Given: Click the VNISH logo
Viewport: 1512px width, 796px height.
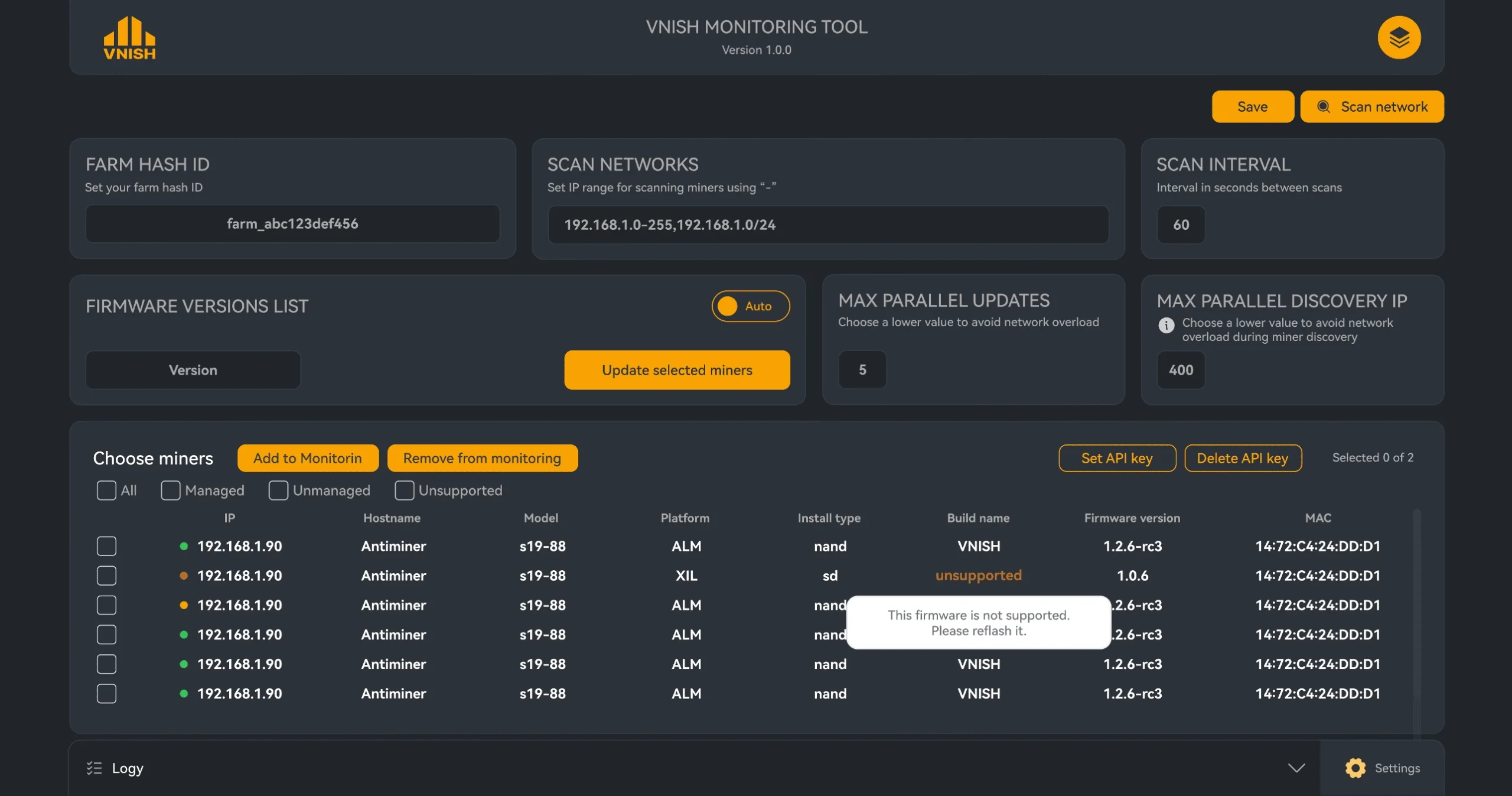Looking at the screenshot, I should (x=129, y=38).
